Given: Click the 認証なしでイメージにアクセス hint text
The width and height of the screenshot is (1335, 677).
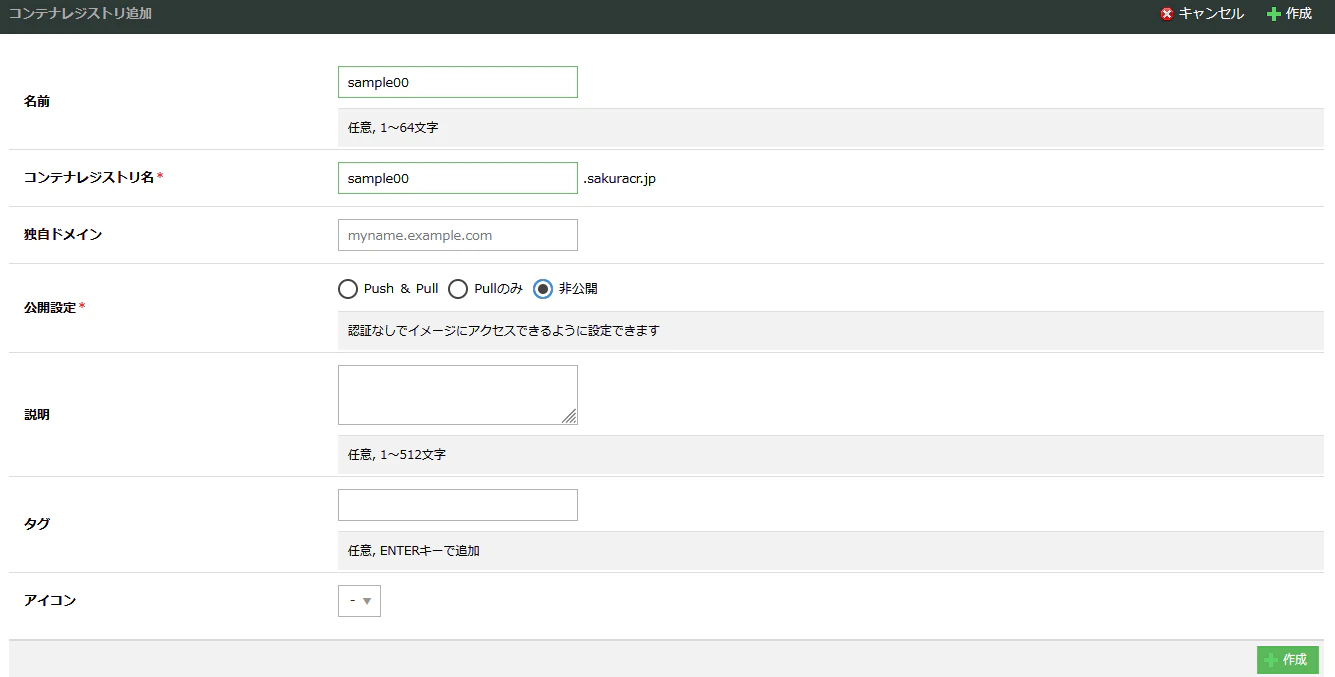Looking at the screenshot, I should [504, 331].
